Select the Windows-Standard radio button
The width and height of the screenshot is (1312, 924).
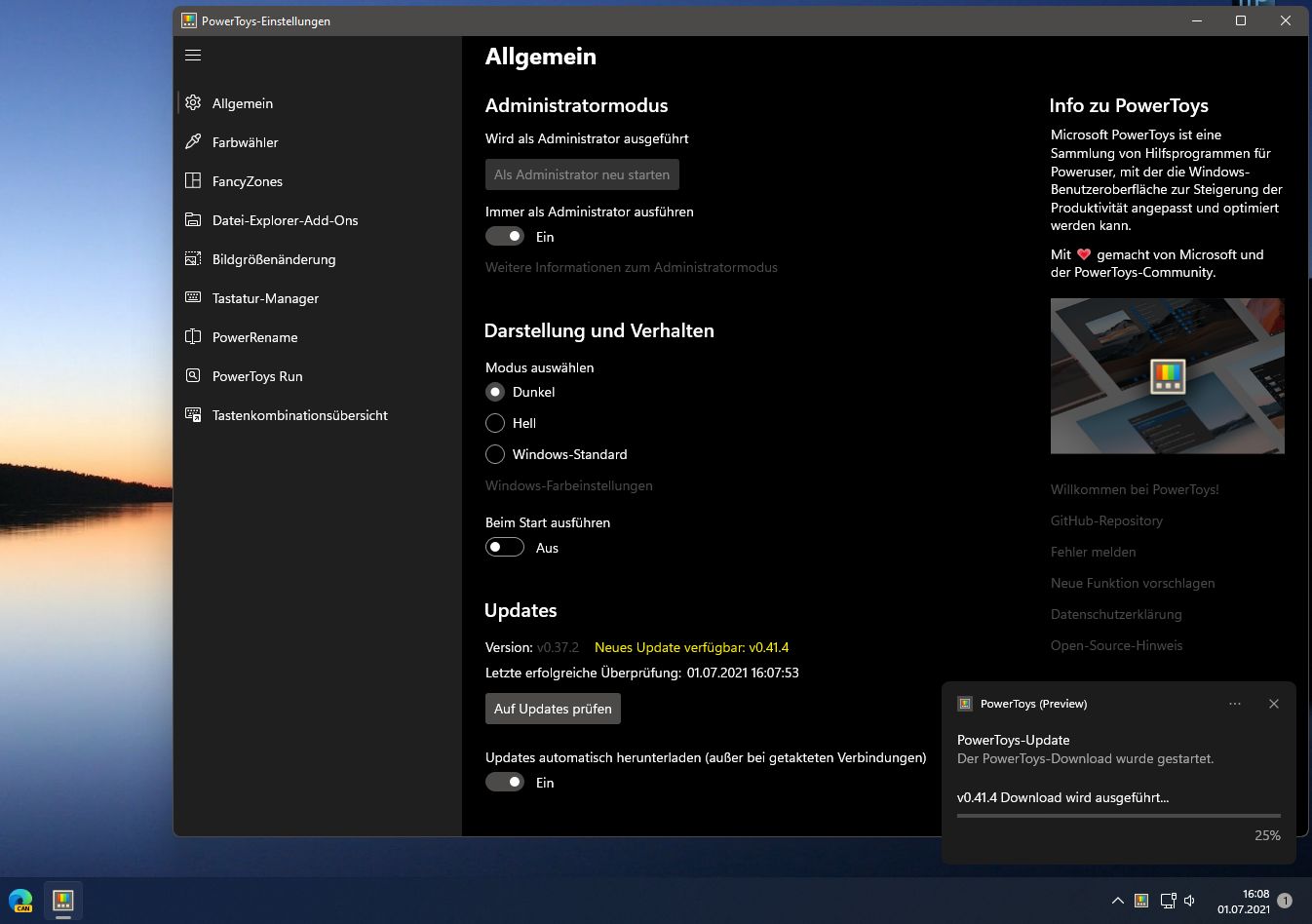coord(495,454)
